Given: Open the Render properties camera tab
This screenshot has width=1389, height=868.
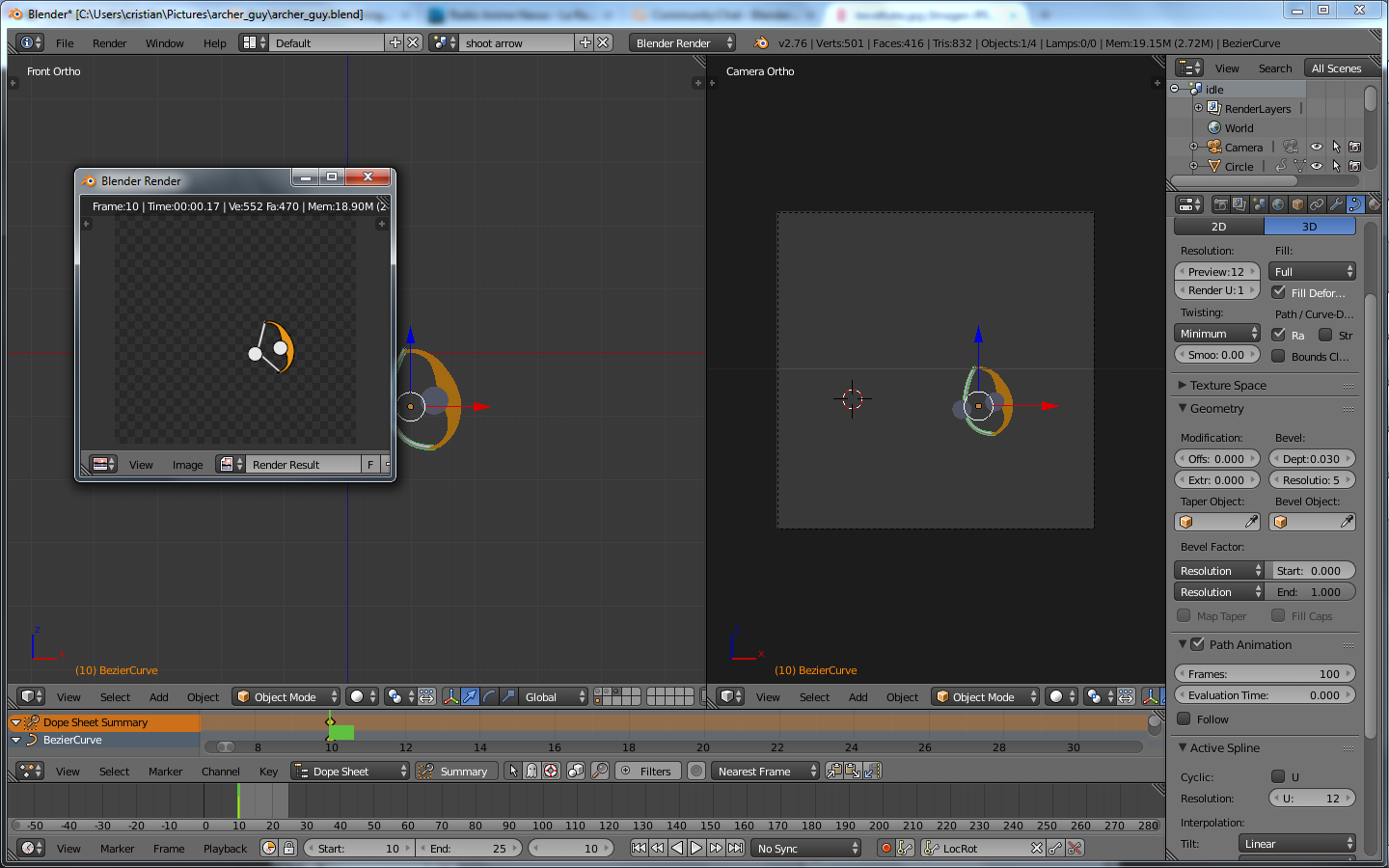Looking at the screenshot, I should 1221,204.
